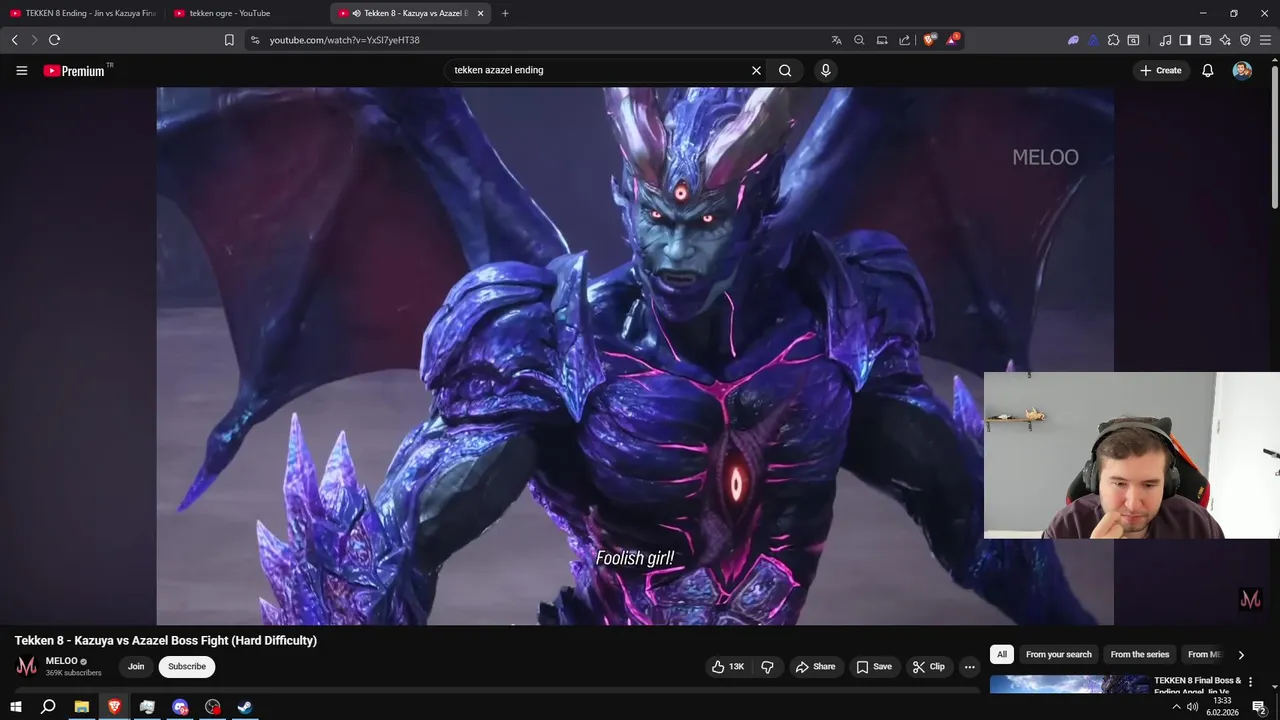The height and width of the screenshot is (720, 1280).
Task: Start voice search with the microphone
Action: [825, 70]
